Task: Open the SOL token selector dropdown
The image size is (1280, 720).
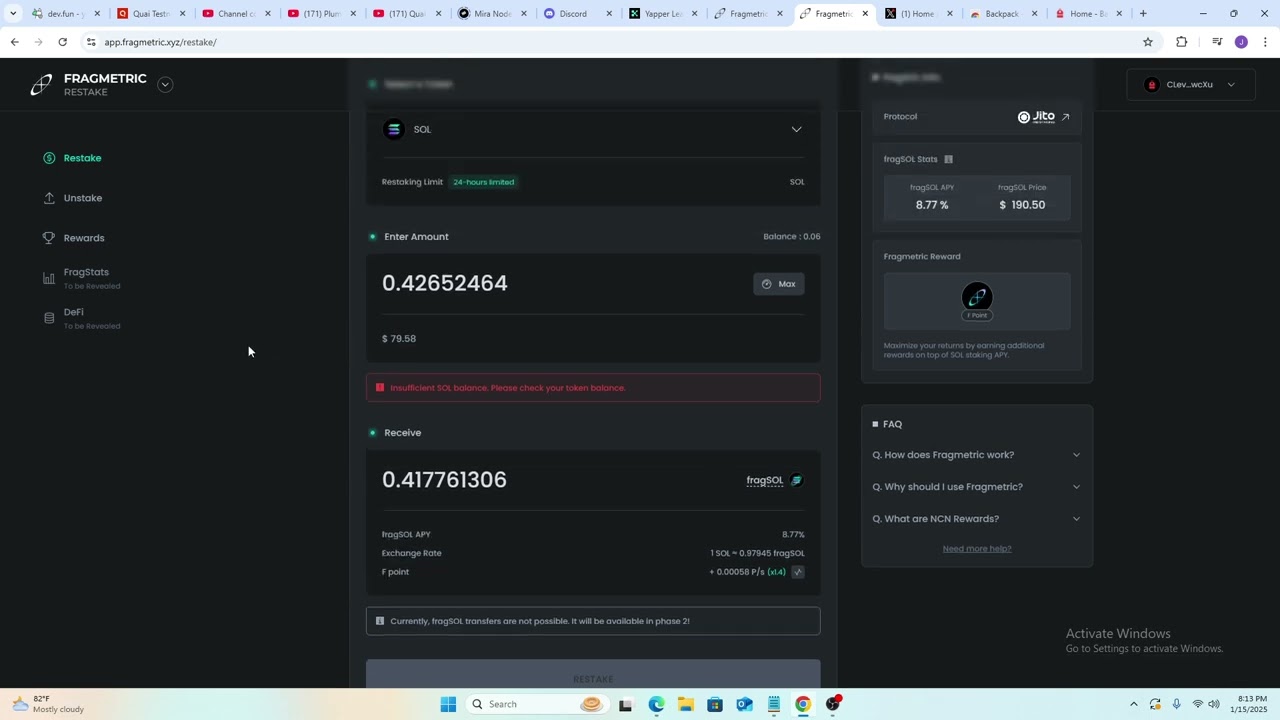Action: click(796, 129)
